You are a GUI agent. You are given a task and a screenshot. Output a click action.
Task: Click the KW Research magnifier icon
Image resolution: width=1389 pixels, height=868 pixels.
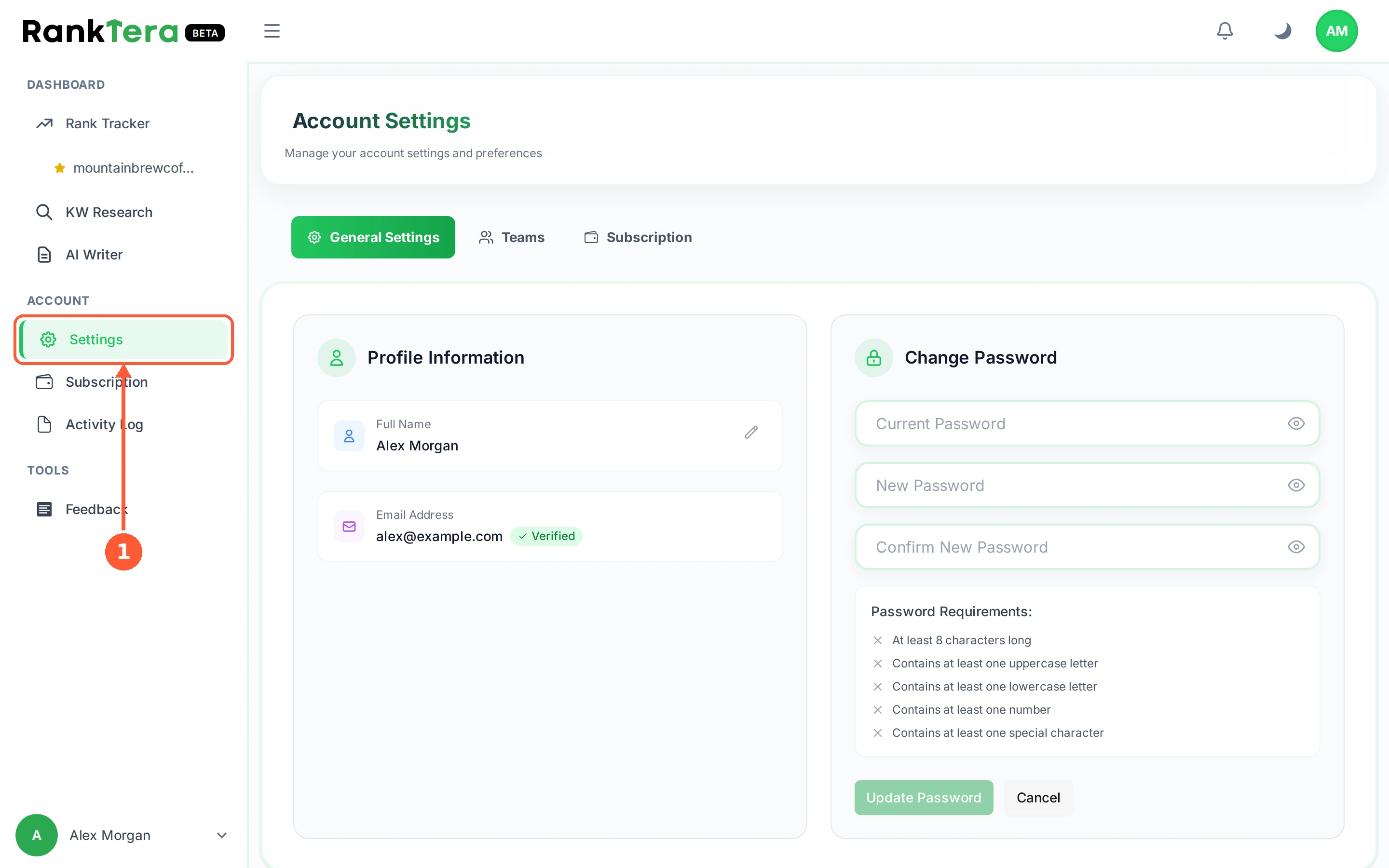44,212
